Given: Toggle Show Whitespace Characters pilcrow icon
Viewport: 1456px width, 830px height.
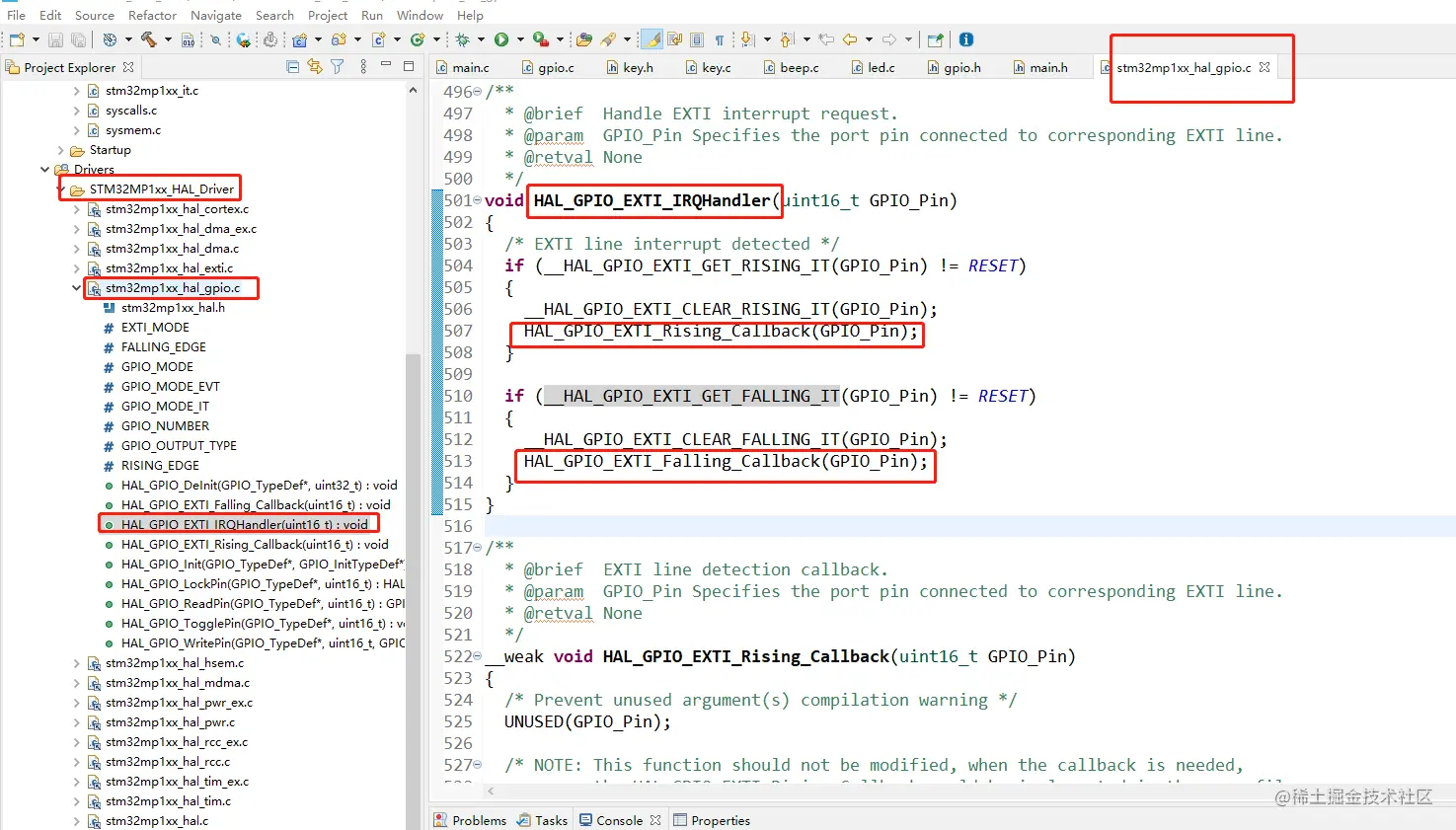Looking at the screenshot, I should (x=720, y=39).
